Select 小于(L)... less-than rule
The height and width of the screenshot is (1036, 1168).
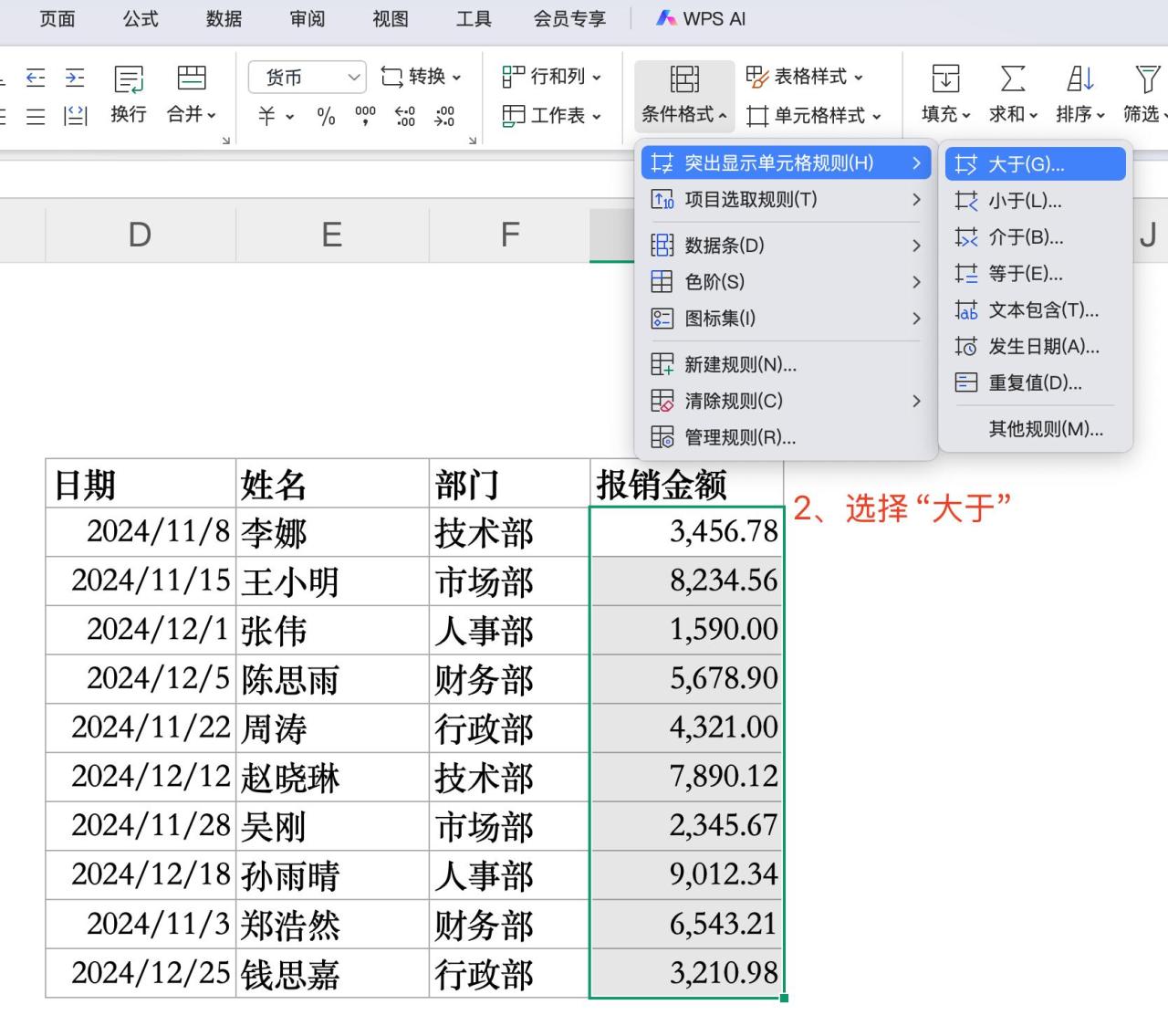pyautogui.click(x=1035, y=201)
